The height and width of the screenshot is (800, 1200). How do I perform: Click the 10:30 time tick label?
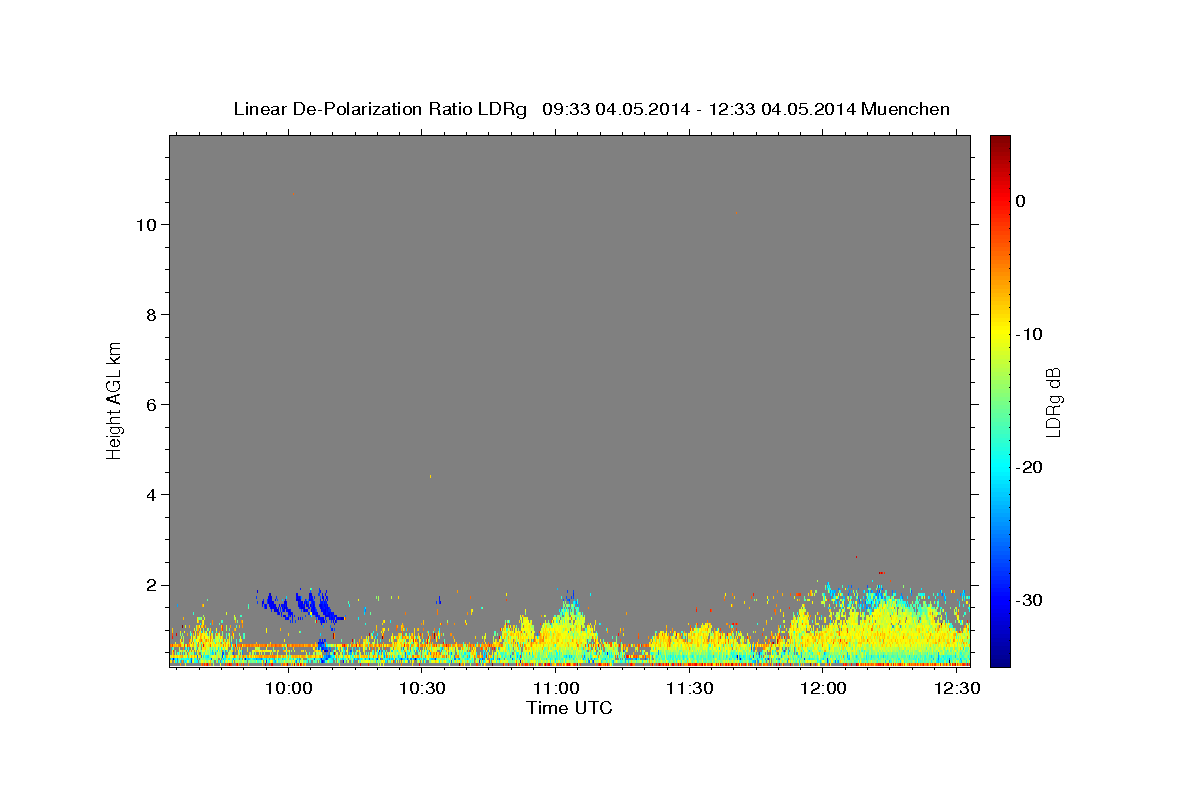click(x=422, y=689)
